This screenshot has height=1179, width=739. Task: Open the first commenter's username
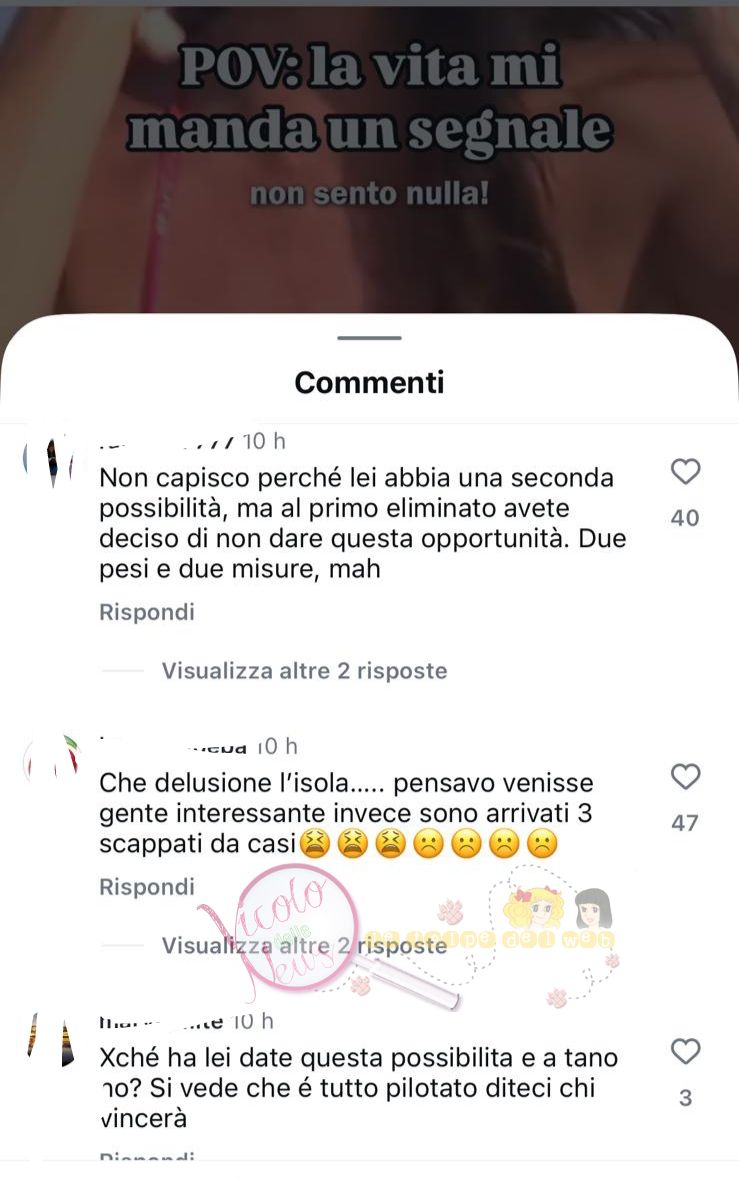point(167,442)
